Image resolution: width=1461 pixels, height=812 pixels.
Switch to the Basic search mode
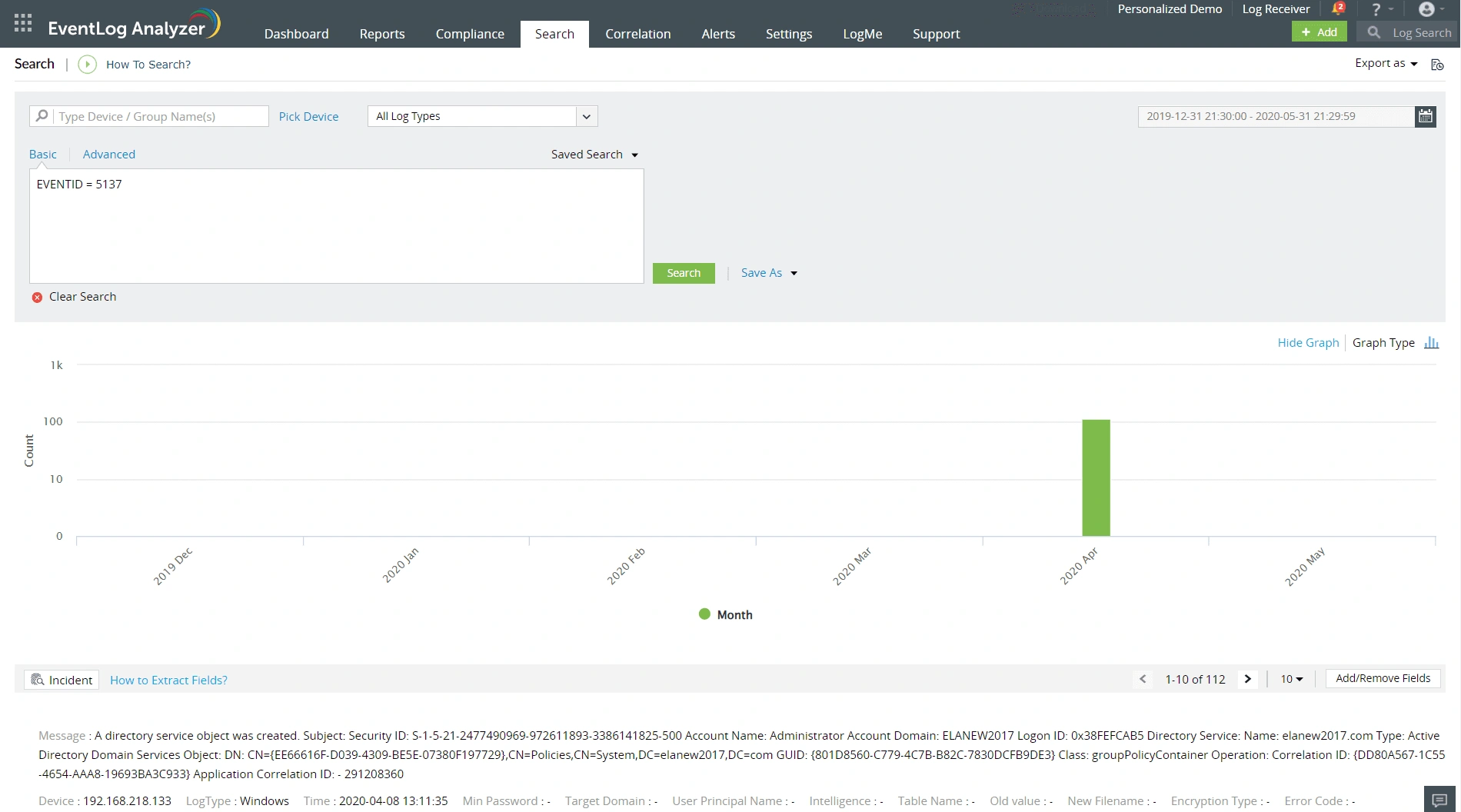pos(43,155)
